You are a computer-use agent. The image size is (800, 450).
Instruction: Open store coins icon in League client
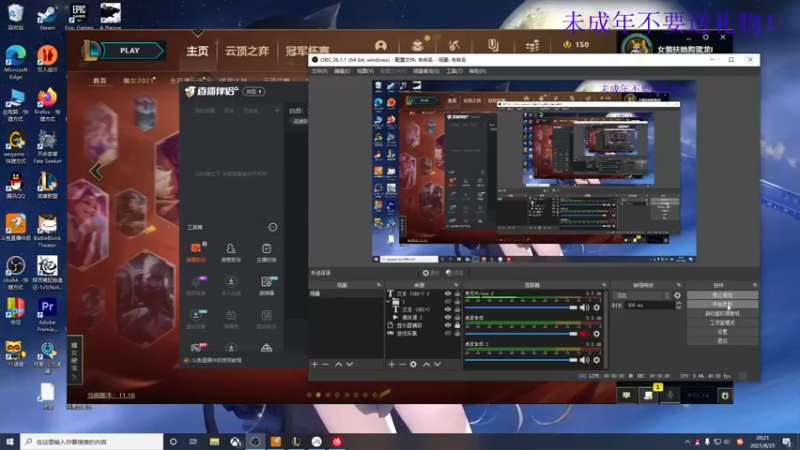coord(532,46)
